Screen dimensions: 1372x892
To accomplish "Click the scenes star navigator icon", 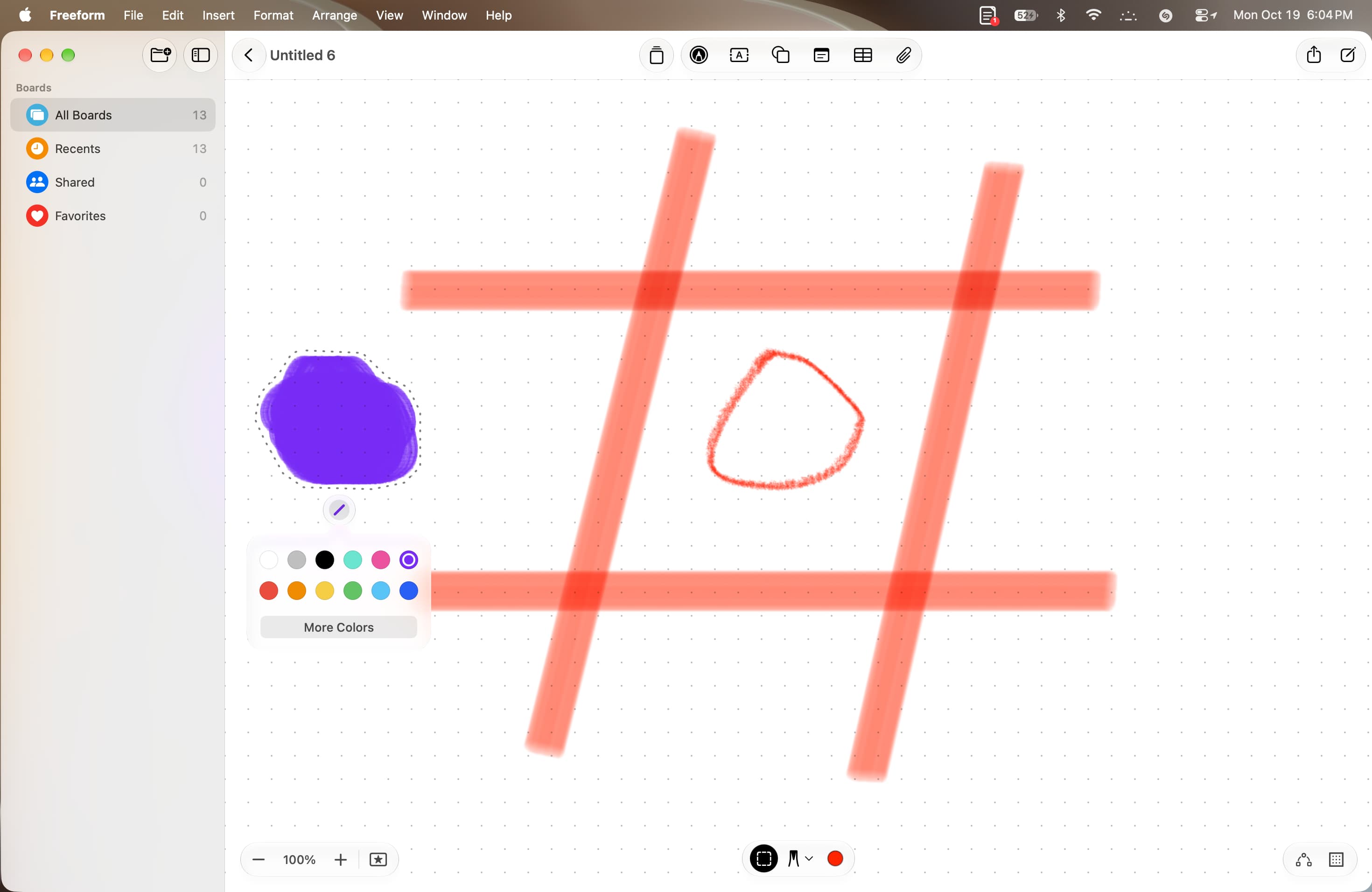I will pos(378,860).
